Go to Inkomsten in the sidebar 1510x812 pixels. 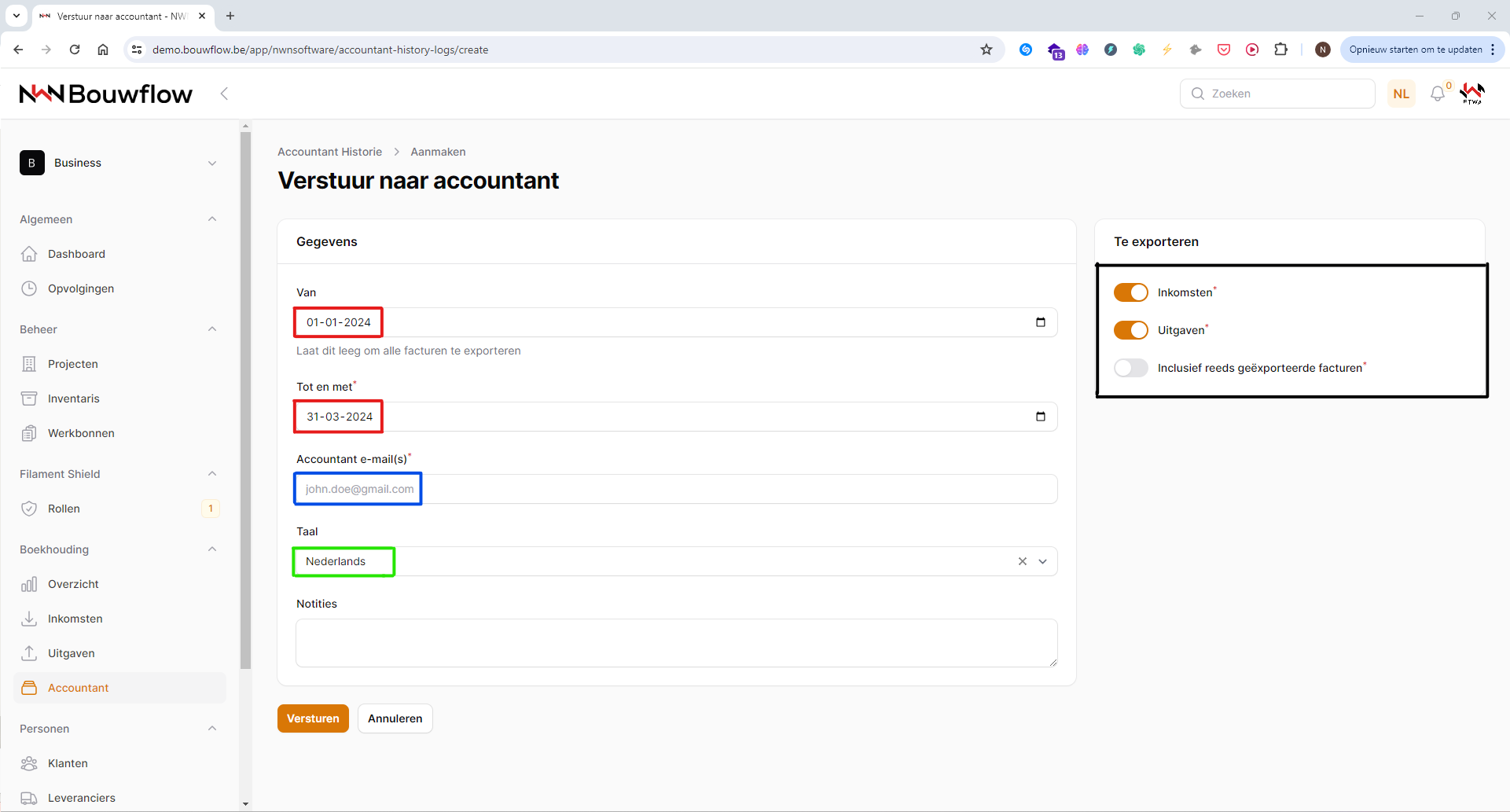tap(75, 619)
